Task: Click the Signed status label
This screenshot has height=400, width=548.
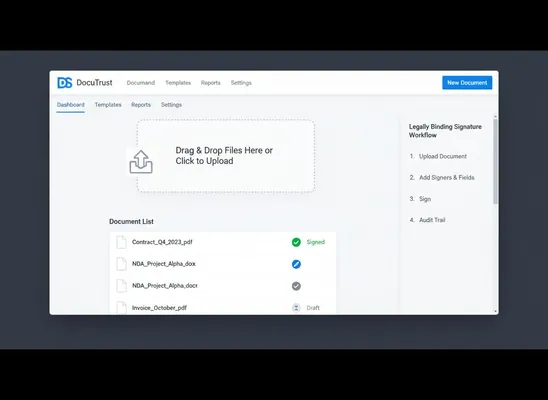Action: pyautogui.click(x=316, y=242)
